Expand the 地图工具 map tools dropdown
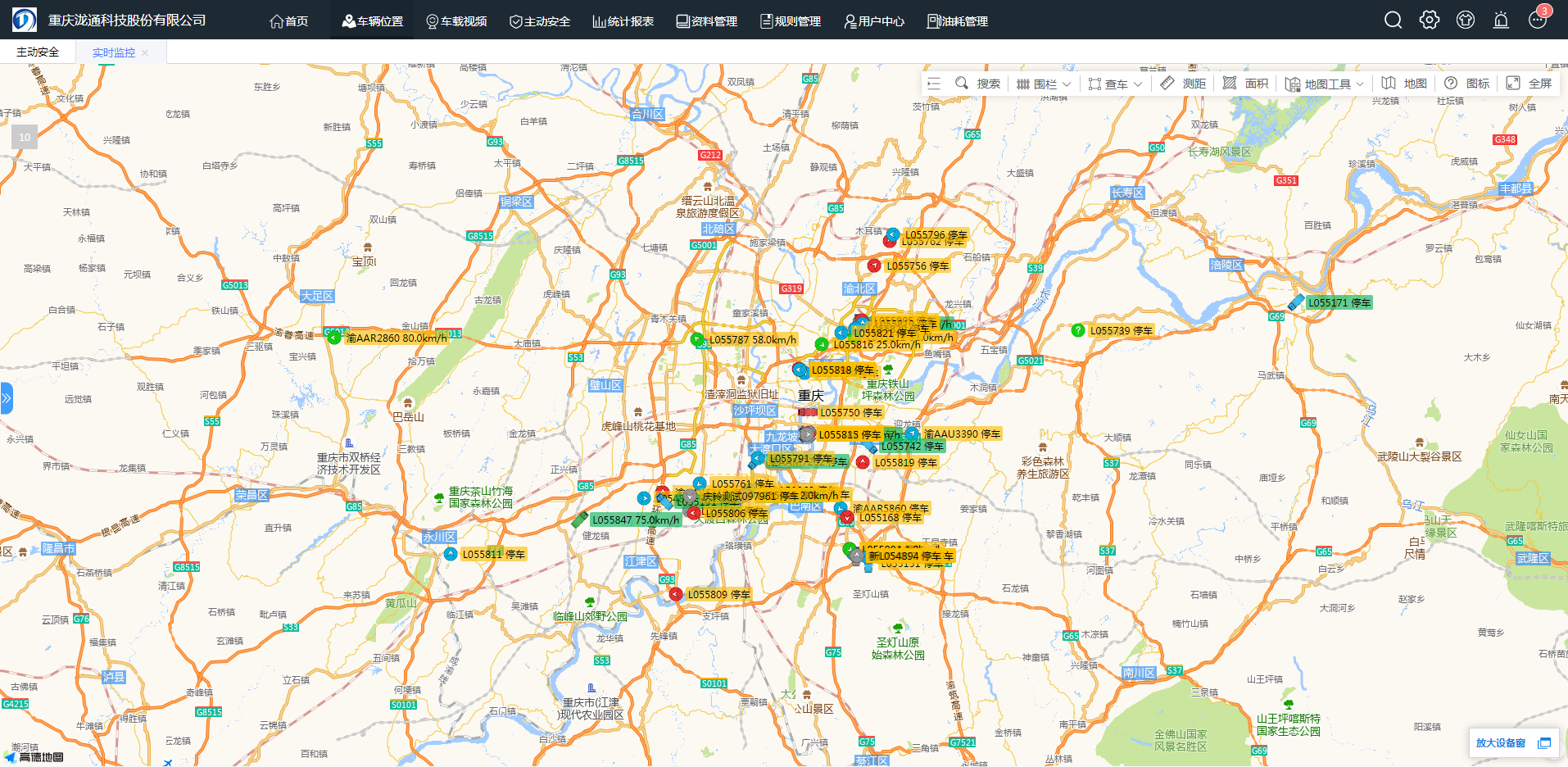The width and height of the screenshot is (1568, 767). [x=1325, y=84]
